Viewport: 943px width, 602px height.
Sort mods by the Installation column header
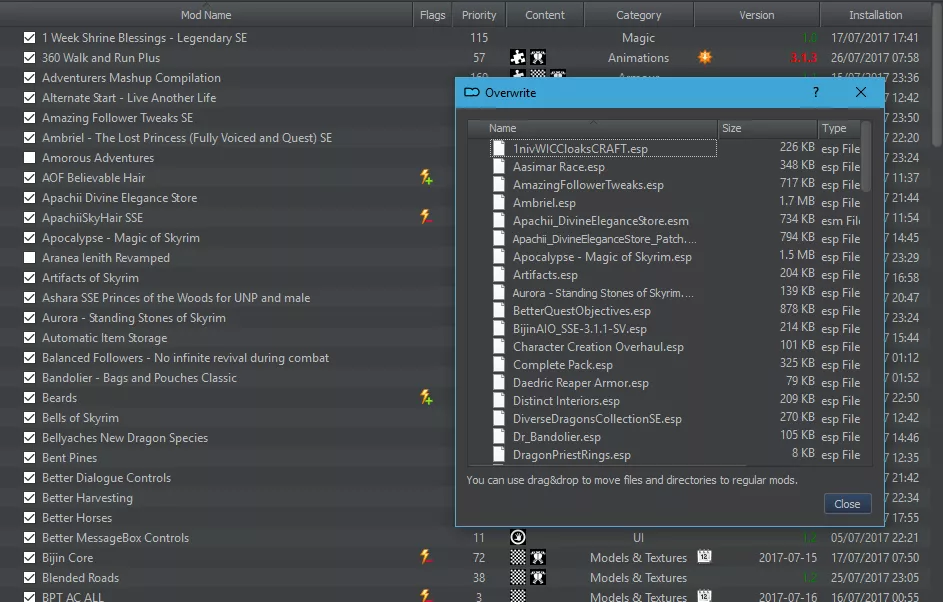tap(876, 15)
